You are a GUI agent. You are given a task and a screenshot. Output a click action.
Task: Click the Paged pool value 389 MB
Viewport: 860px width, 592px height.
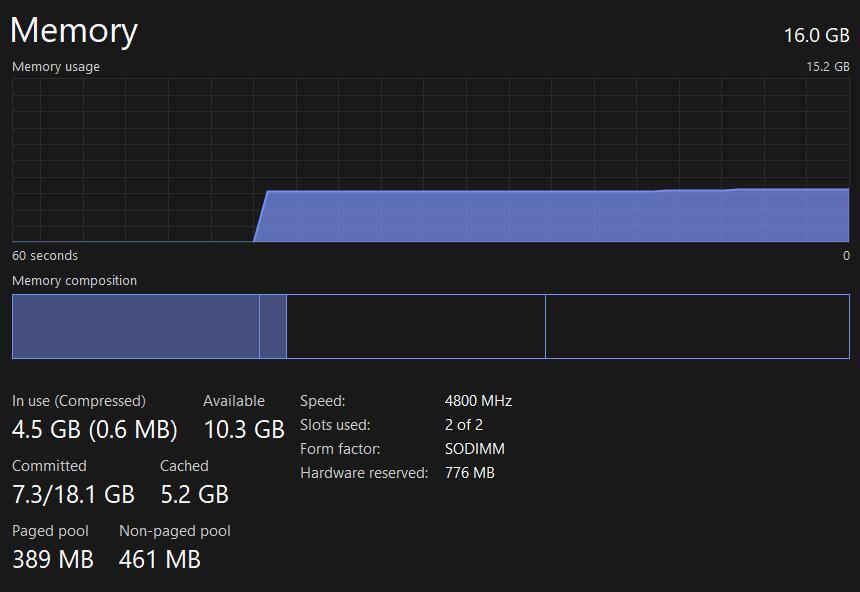pyautogui.click(x=53, y=559)
